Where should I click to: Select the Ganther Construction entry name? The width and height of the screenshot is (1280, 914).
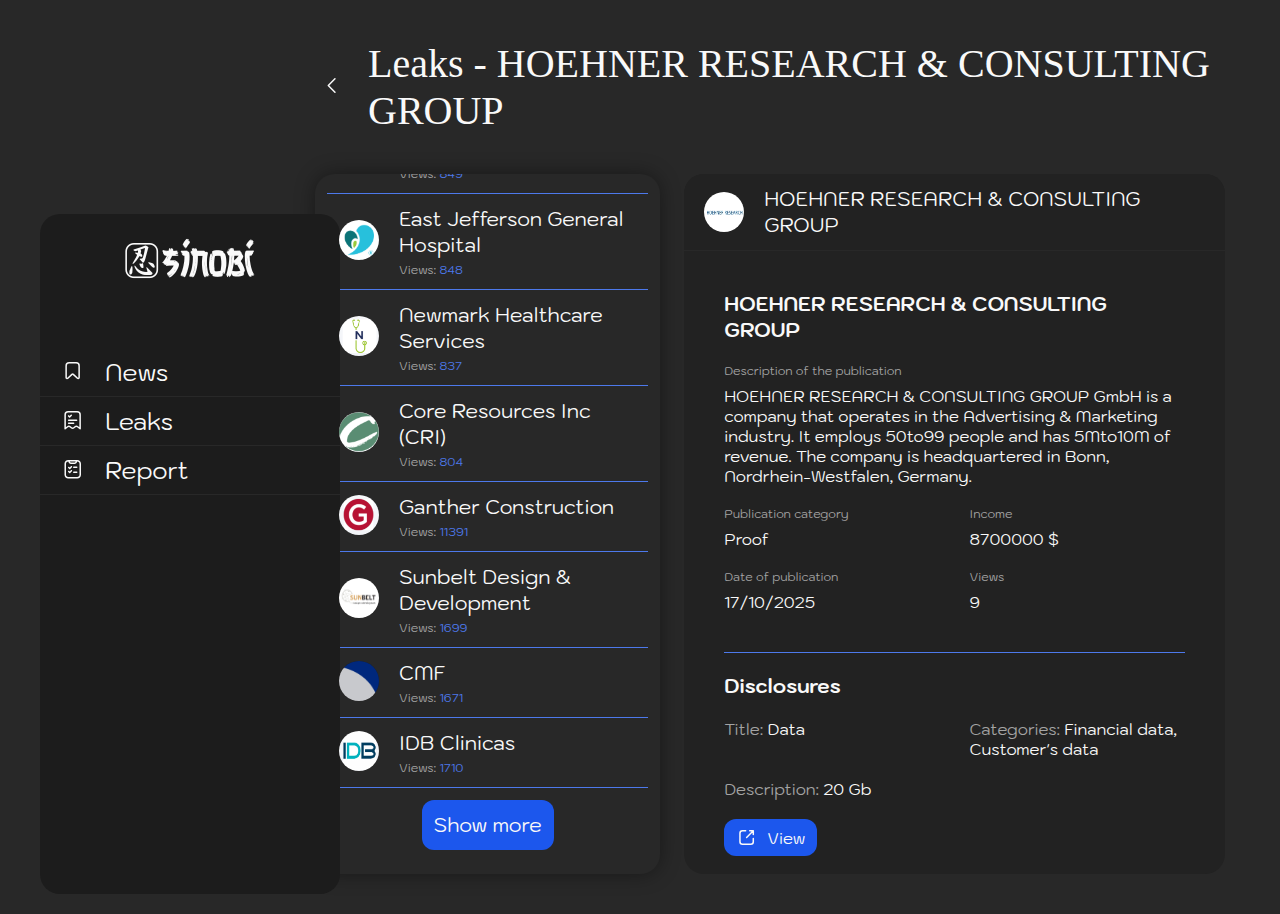[x=506, y=507]
